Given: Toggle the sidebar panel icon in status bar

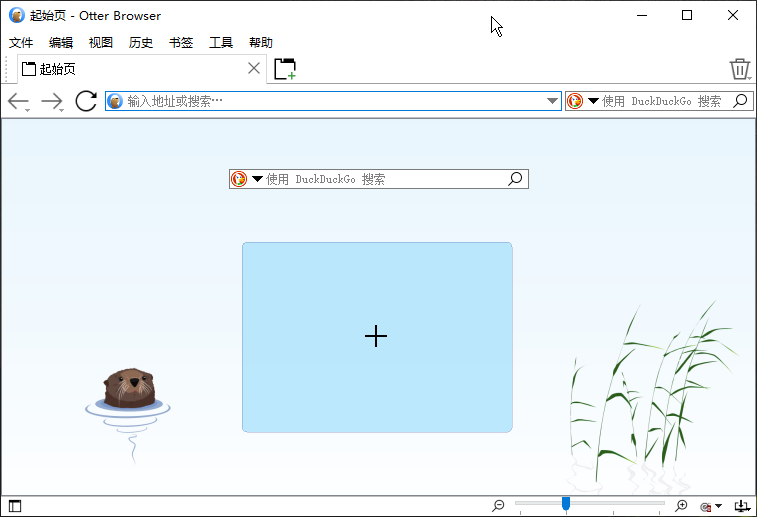Looking at the screenshot, I should 15,506.
